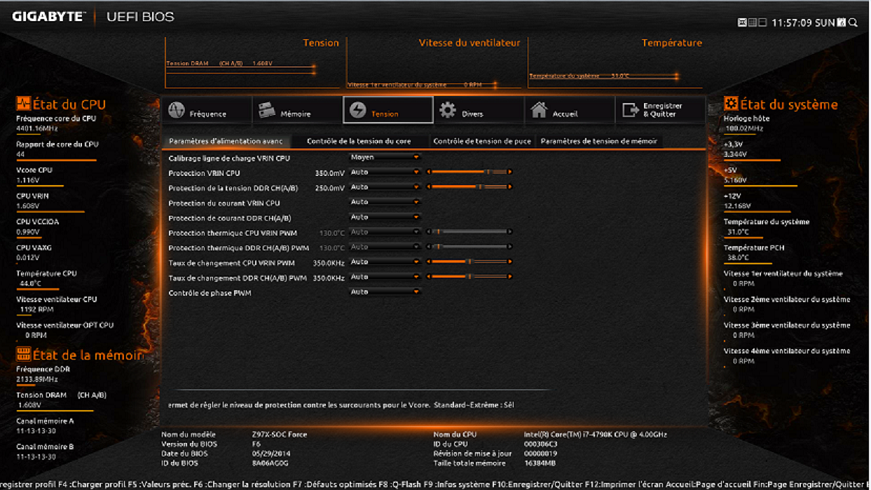Click the 05/29/2014 BIOS date
The height and width of the screenshot is (490, 871).
click(x=272, y=453)
